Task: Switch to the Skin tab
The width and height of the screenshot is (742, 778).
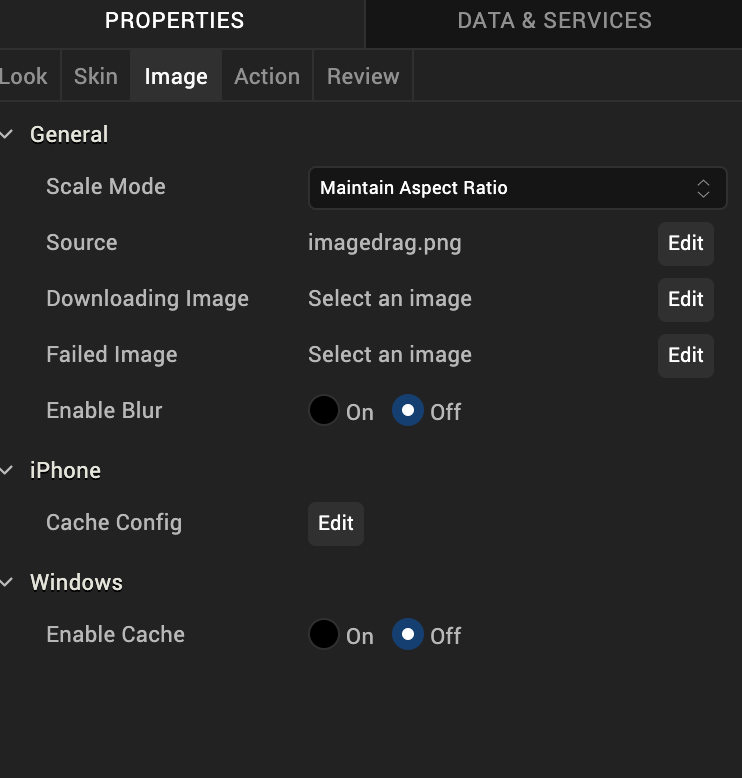Action: coord(95,77)
